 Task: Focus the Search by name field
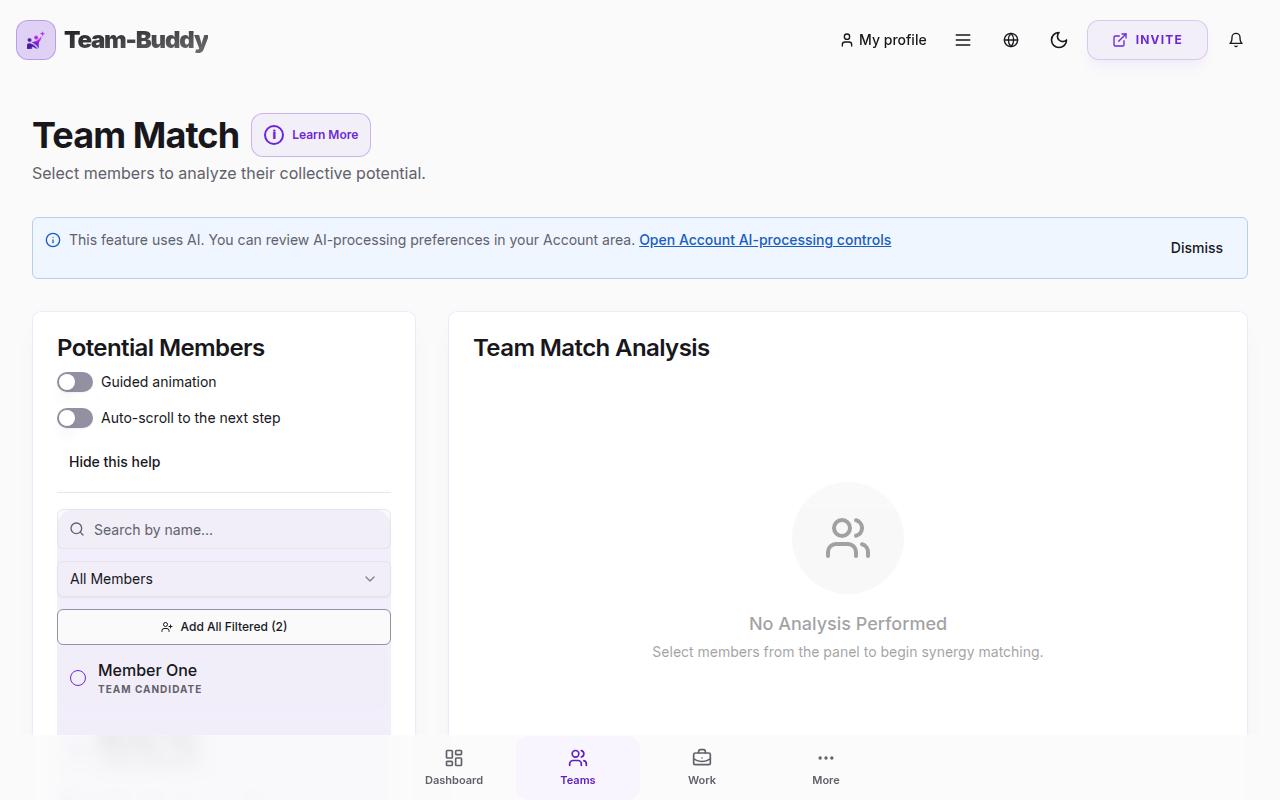tap(224, 529)
